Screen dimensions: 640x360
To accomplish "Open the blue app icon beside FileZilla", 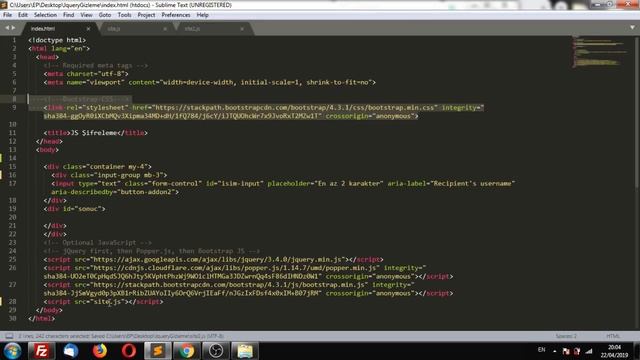I will pos(71,351).
